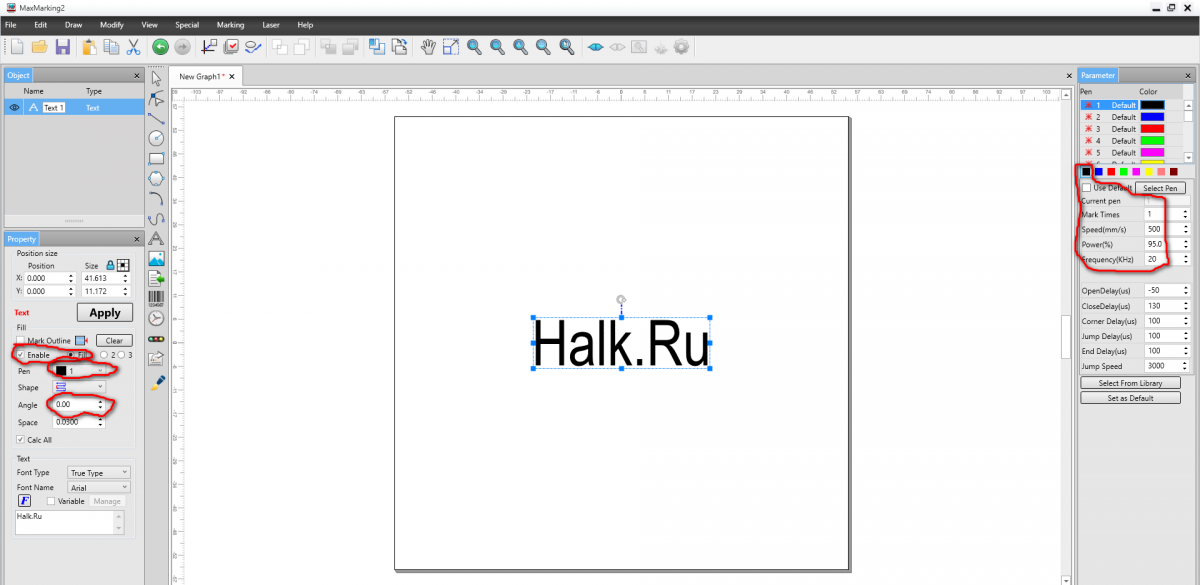
Task: Click the green Undo arrow
Action: point(160,46)
